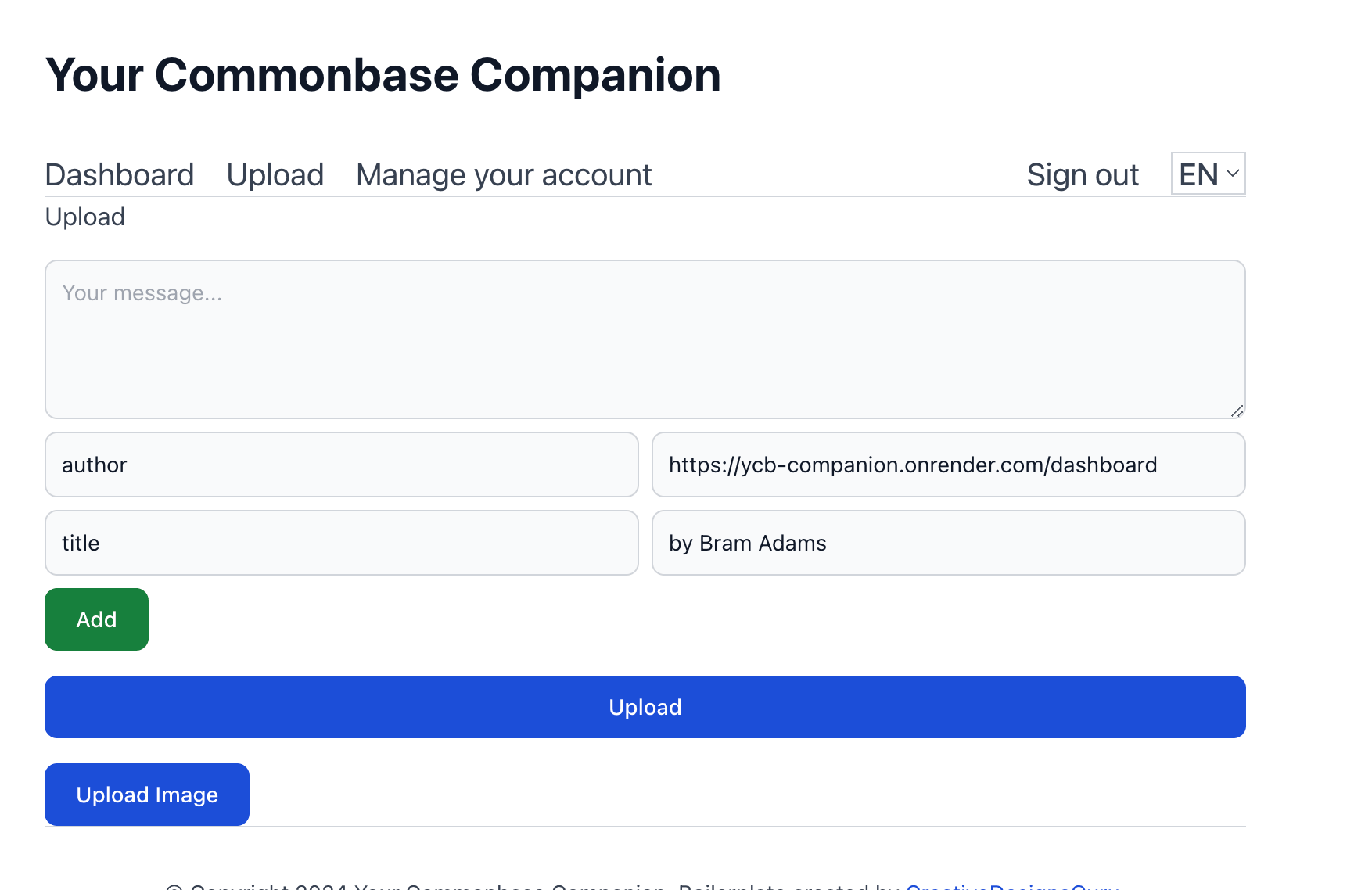Click the message box resize handle

pyautogui.click(x=1237, y=411)
